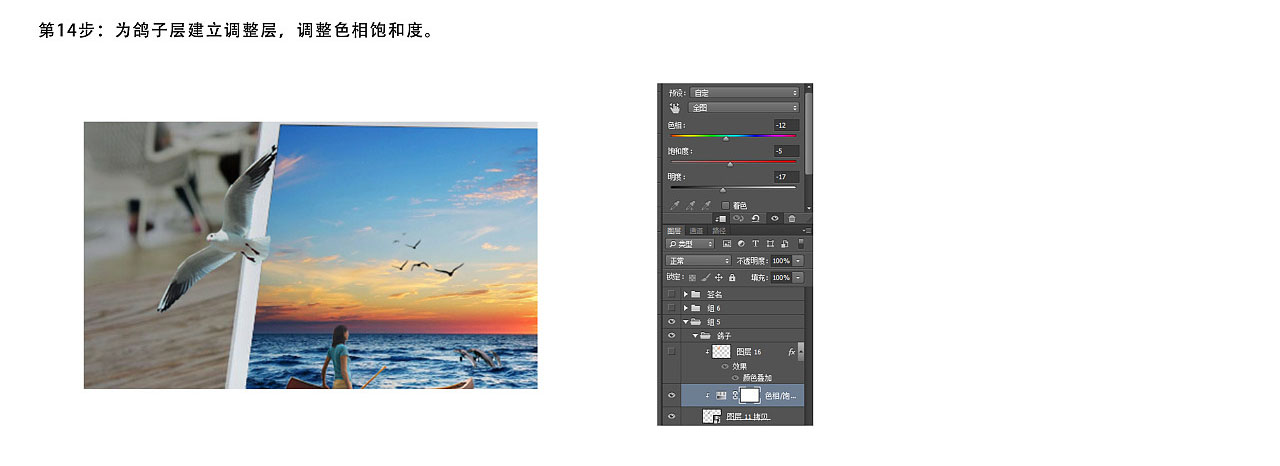
Task: Lock transparent pixels
Action: [x=692, y=277]
